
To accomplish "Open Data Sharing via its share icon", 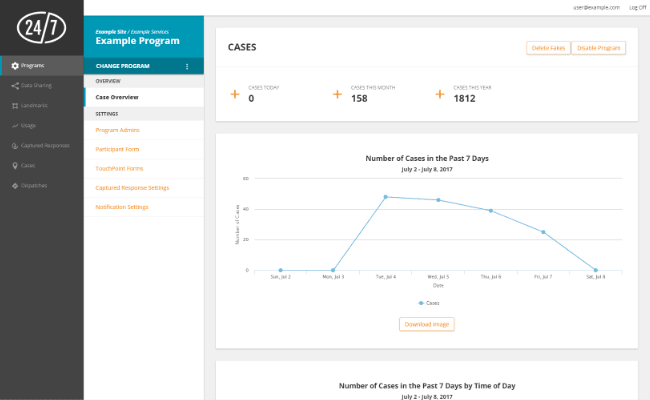I will coord(14,85).
